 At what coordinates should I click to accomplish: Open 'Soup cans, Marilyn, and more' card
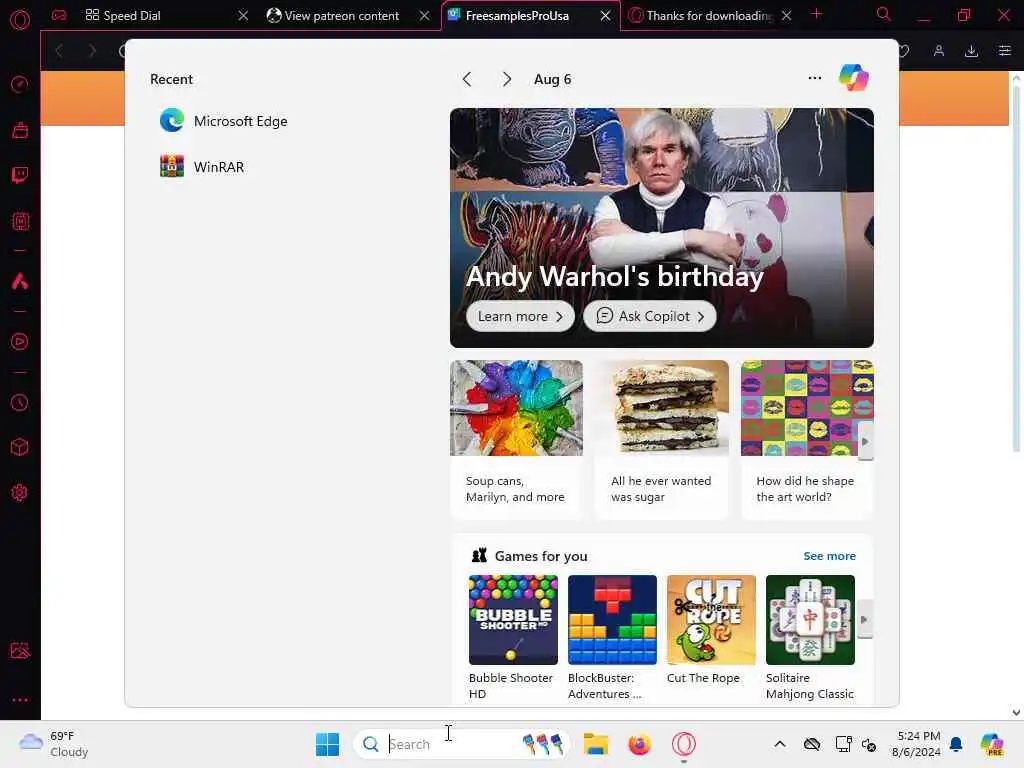tap(516, 439)
